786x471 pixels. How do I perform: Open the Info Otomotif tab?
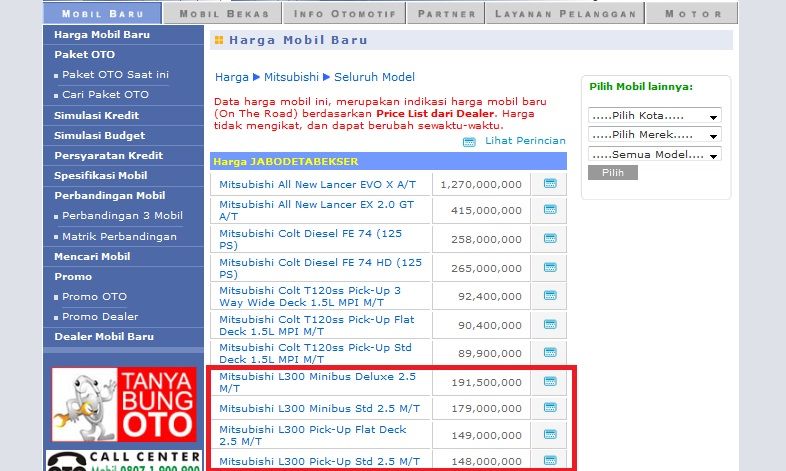click(x=345, y=14)
